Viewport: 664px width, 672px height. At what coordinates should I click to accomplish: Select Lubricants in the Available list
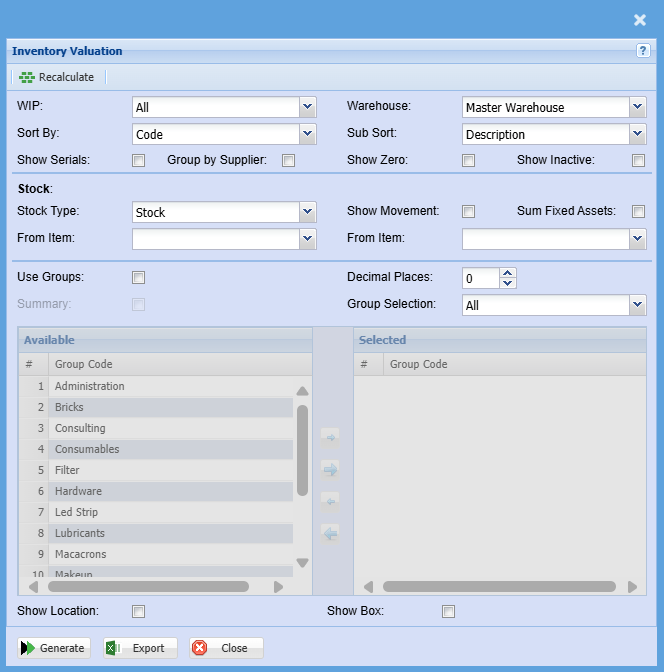coord(80,533)
